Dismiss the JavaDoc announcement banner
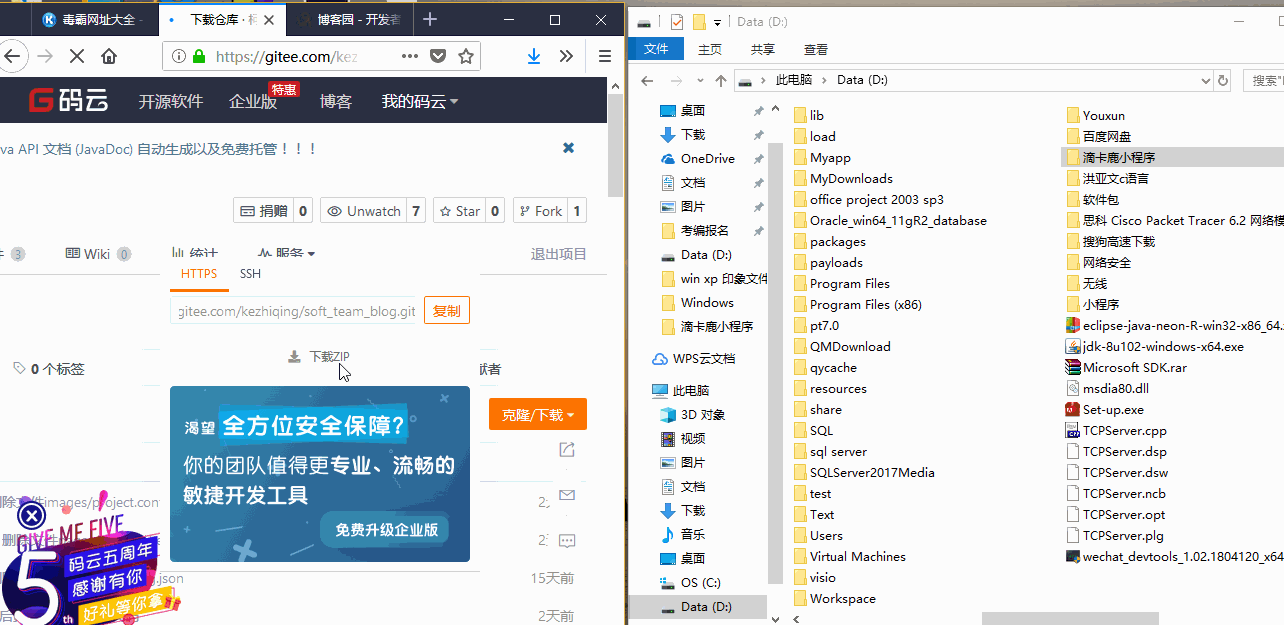Screen dimensions: 1284x625 coord(568,148)
